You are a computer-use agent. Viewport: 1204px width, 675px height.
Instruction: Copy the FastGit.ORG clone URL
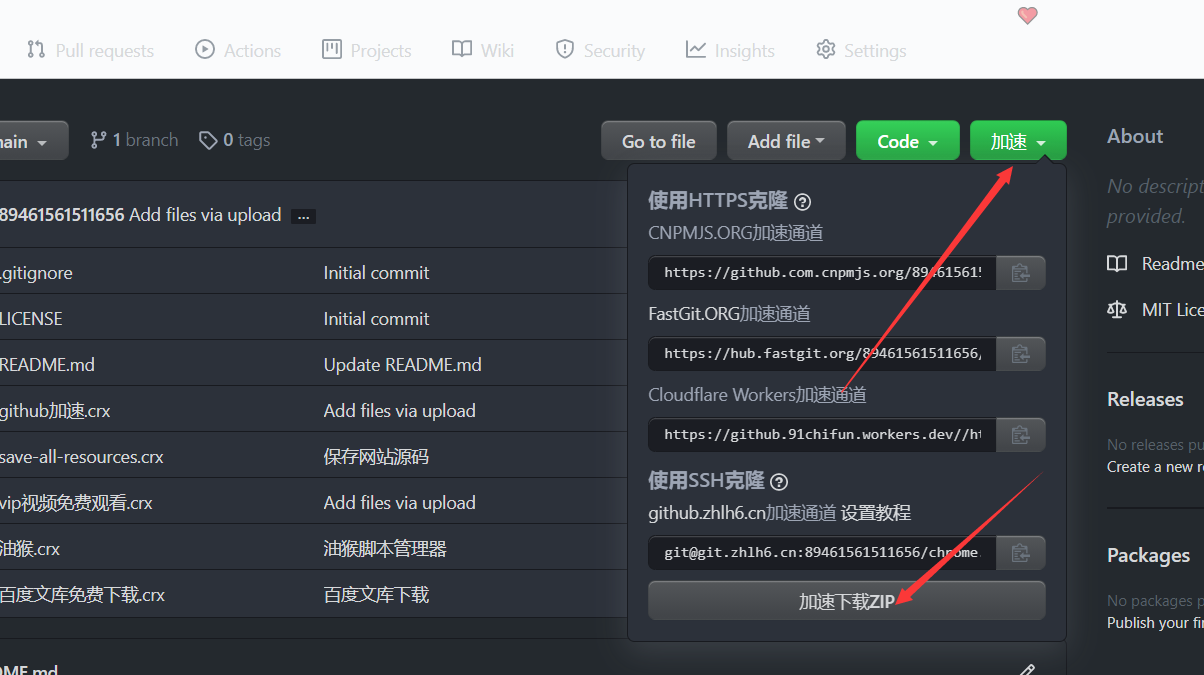[1020, 353]
